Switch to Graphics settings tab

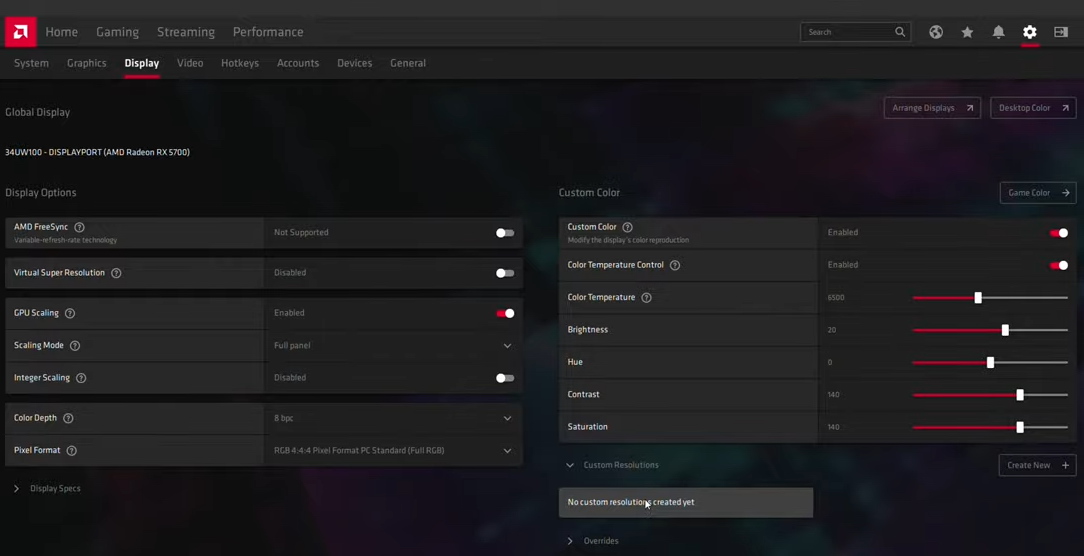(86, 63)
